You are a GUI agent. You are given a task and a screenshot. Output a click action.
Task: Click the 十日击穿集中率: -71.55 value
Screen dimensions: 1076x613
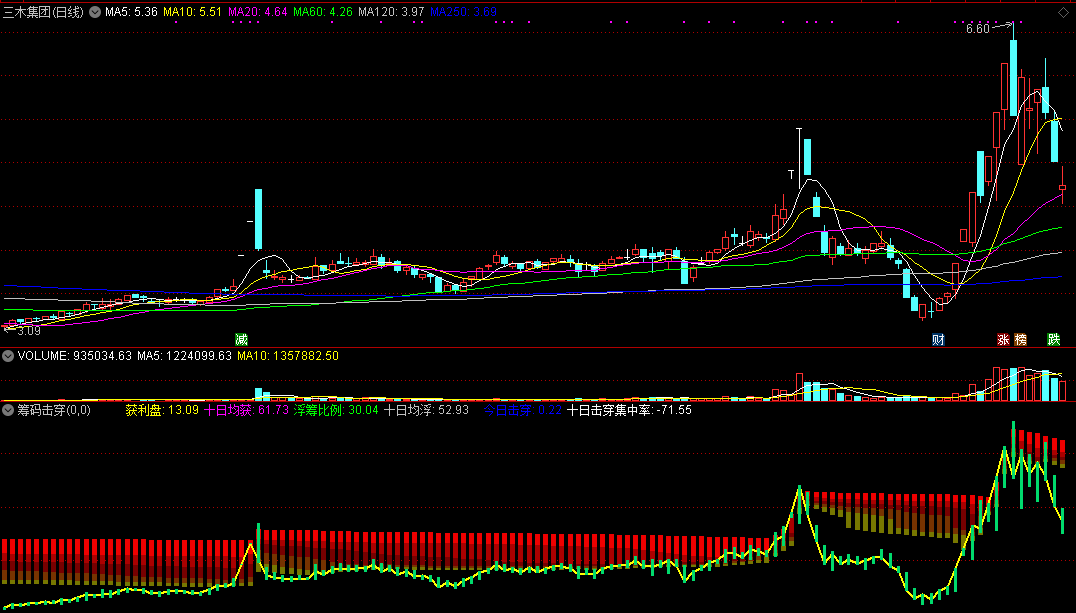[629, 410]
